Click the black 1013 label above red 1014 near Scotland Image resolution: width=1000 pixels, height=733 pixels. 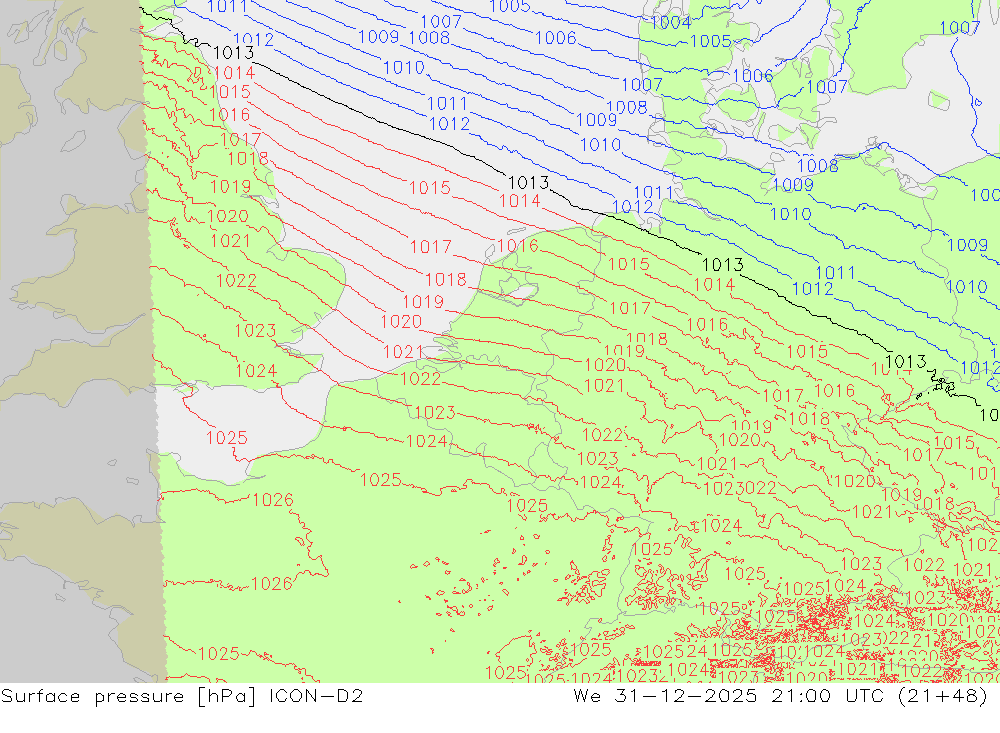[x=233, y=53]
